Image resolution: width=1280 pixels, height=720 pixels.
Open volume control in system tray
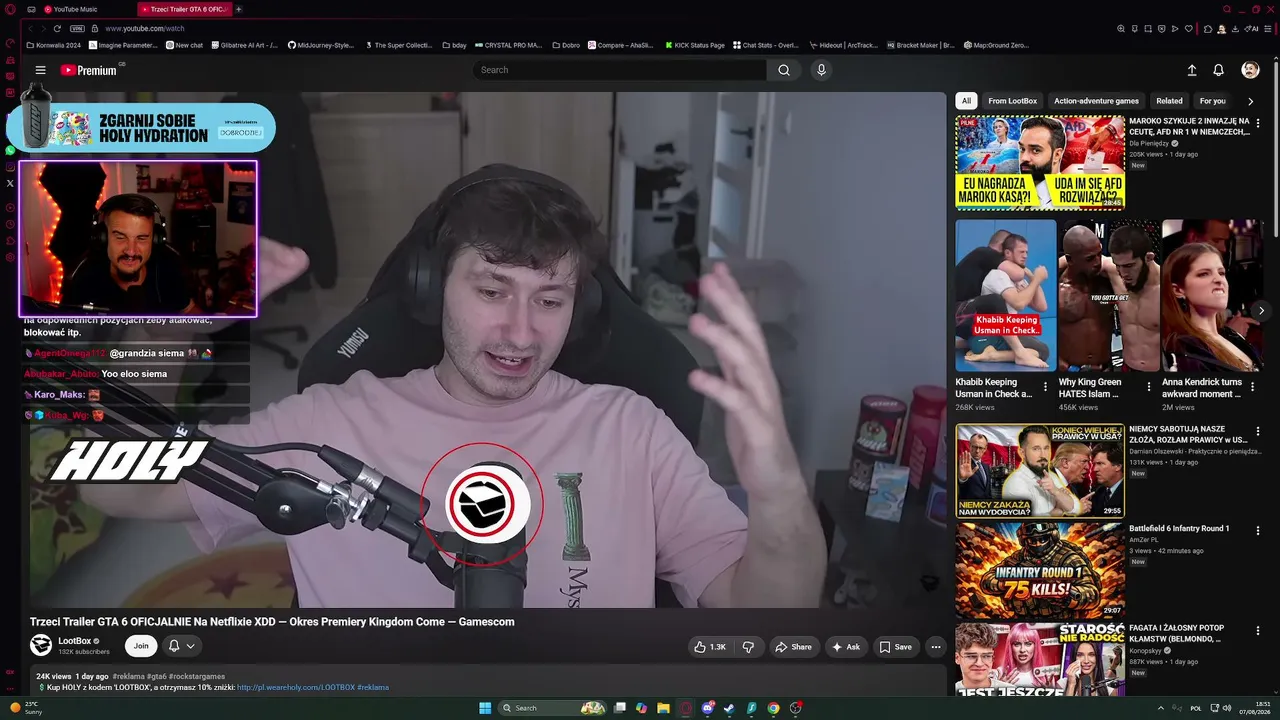pyautogui.click(x=1227, y=708)
